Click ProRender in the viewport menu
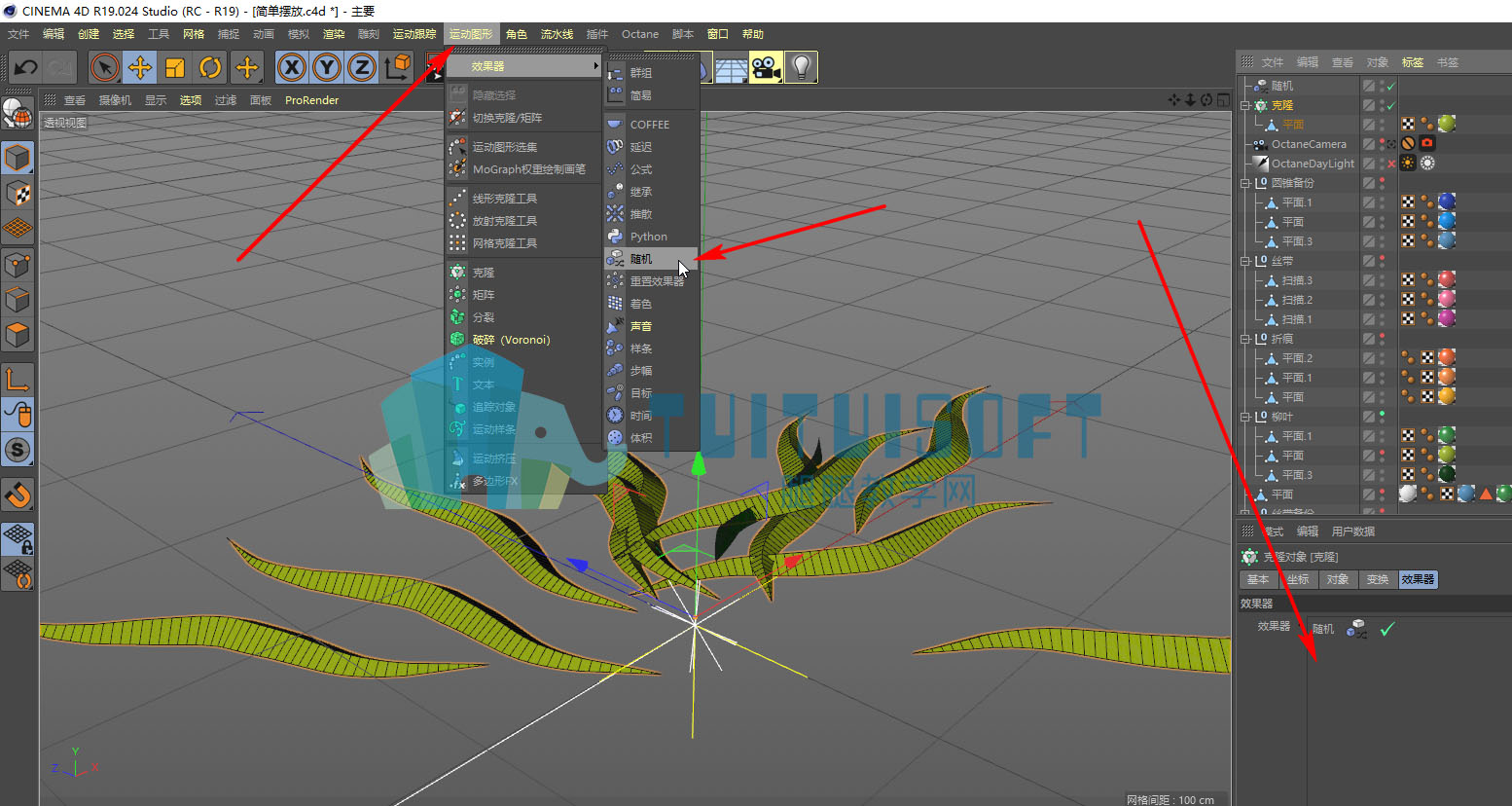The image size is (1512, 806). pyautogui.click(x=312, y=100)
